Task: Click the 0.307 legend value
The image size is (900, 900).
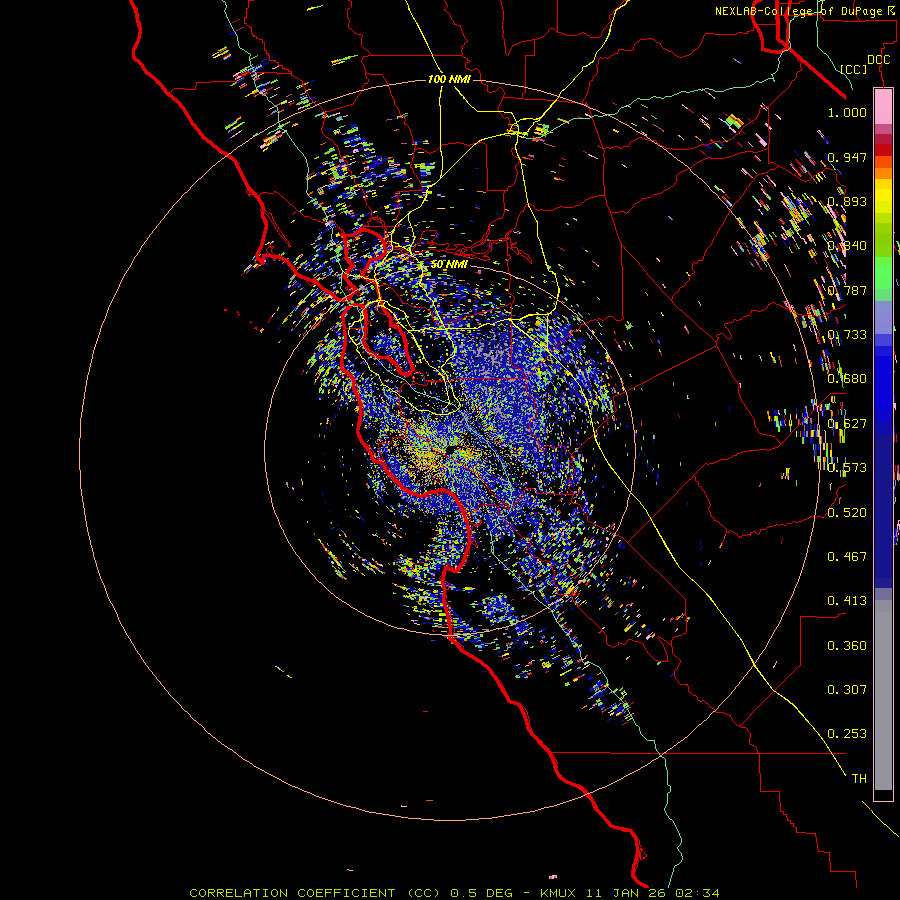Action: (847, 690)
